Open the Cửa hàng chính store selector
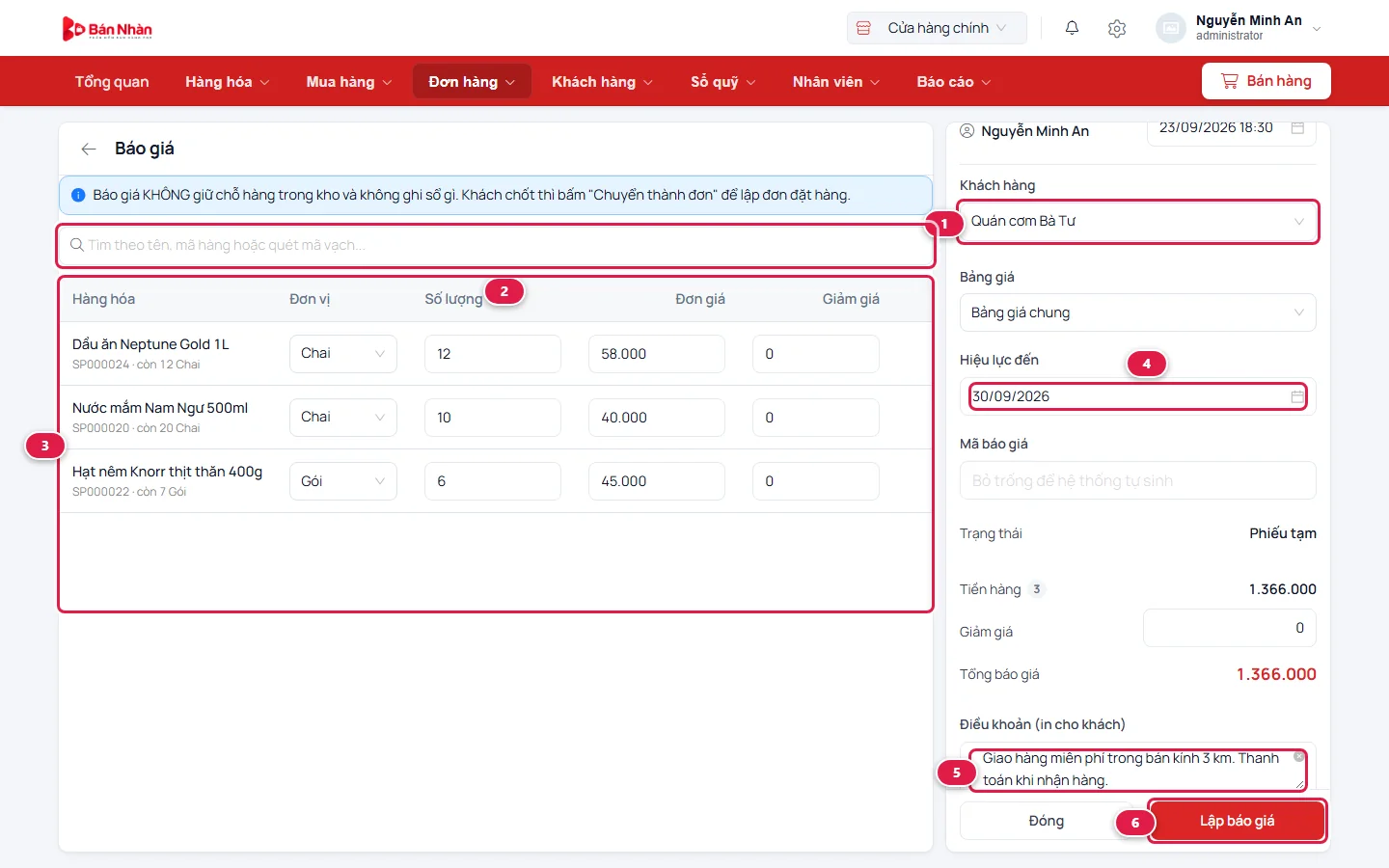This screenshot has height=868, width=1389. (x=937, y=28)
